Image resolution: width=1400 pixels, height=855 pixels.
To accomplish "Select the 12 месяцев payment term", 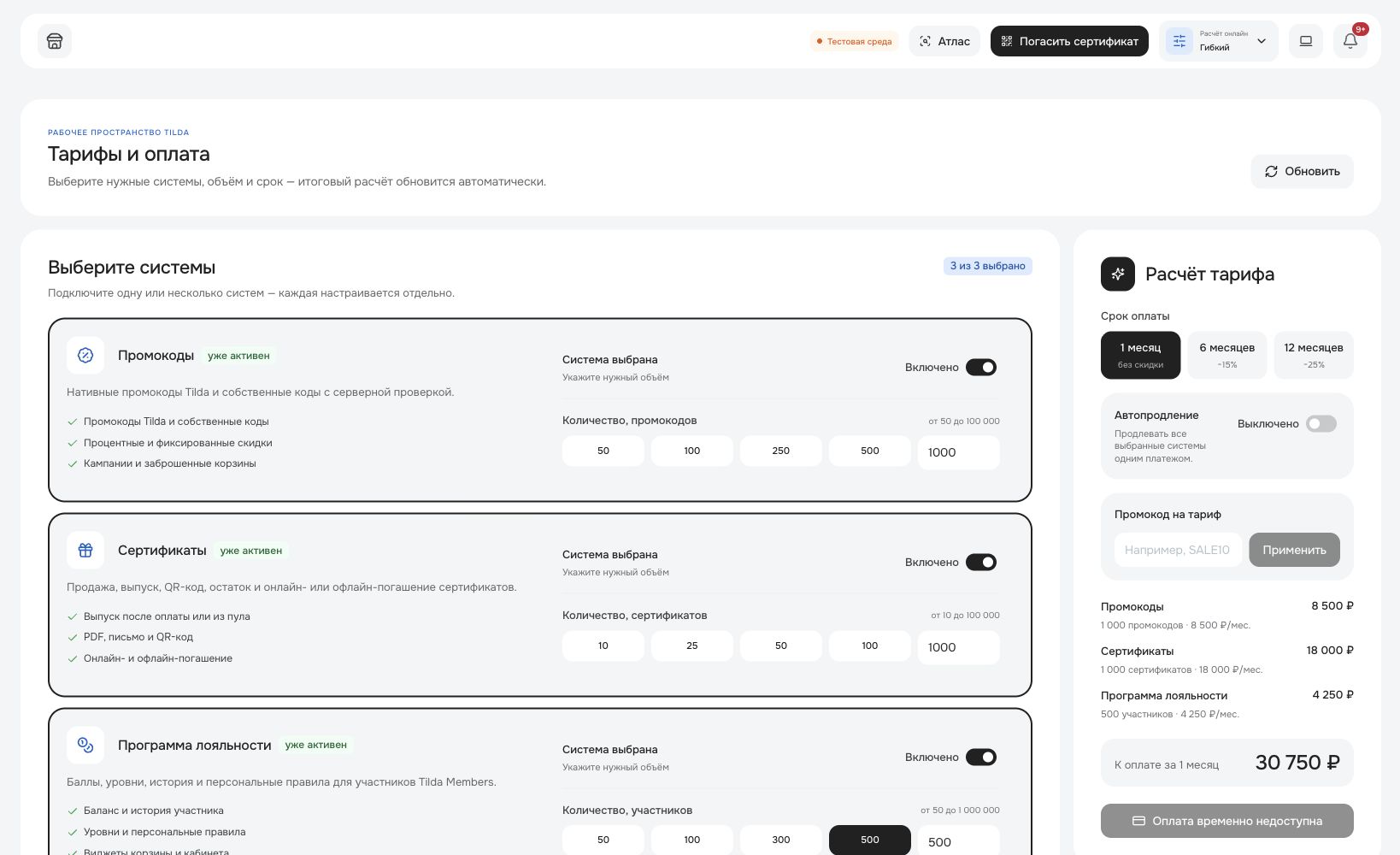I will point(1314,355).
